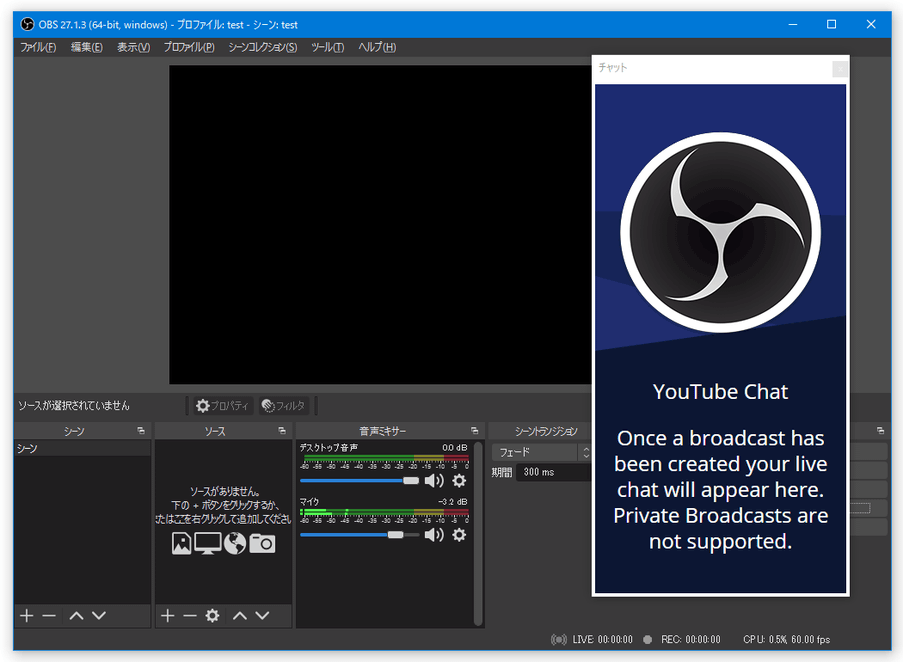Minimize the OBS window
The height and width of the screenshot is (662, 903).
[793, 24]
